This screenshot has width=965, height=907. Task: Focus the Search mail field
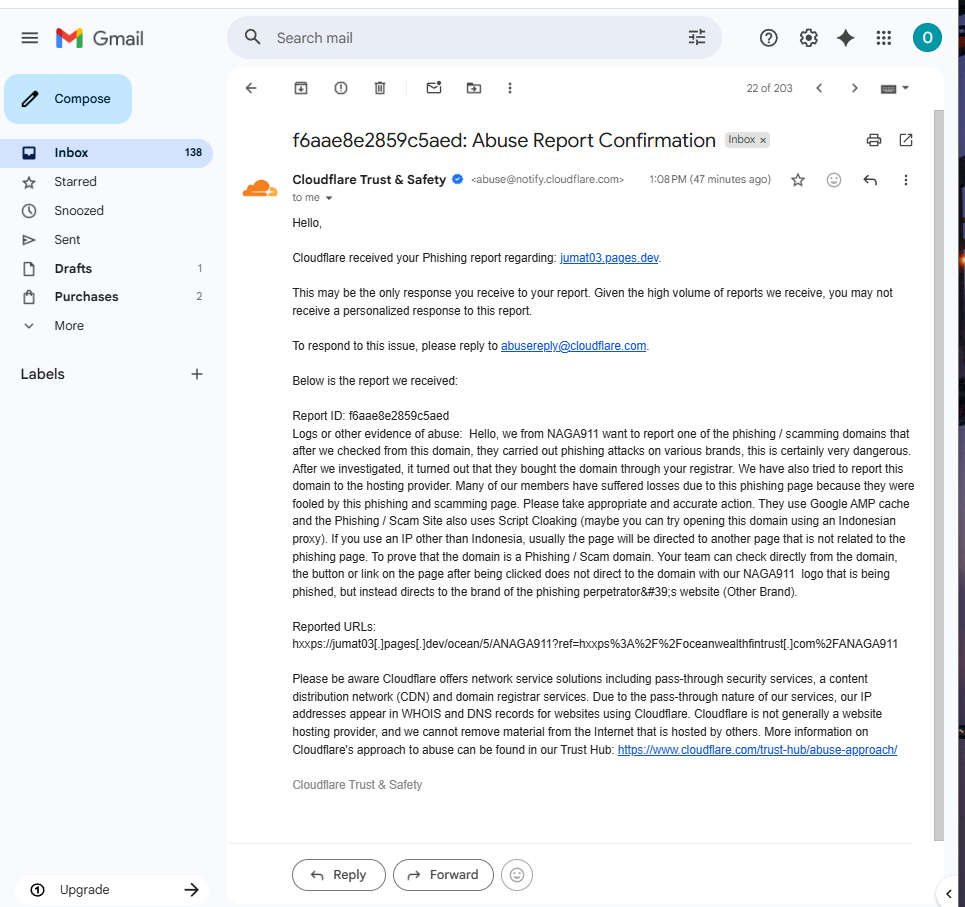click(474, 38)
